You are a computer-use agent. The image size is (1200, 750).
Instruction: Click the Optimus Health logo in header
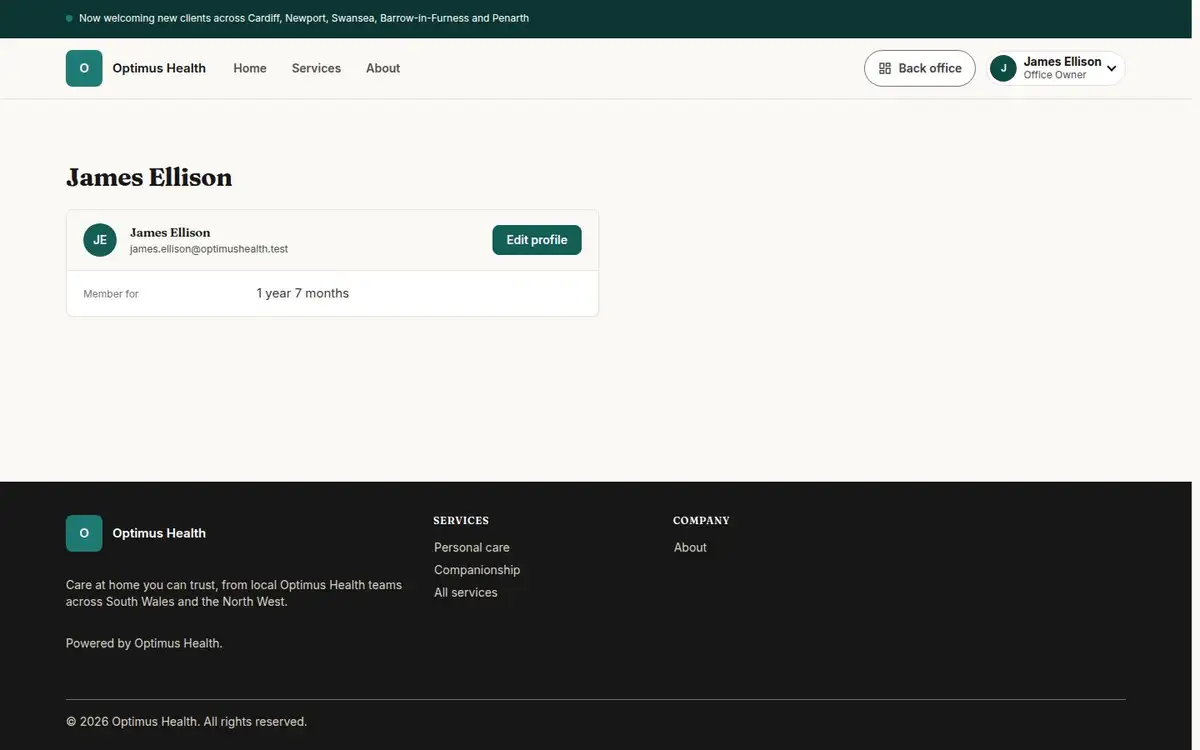tap(84, 68)
